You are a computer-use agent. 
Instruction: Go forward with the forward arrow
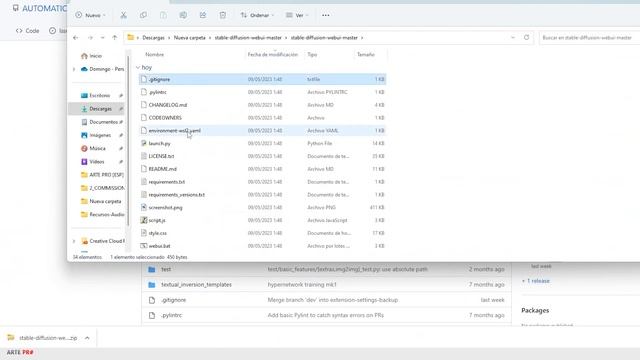(90, 38)
